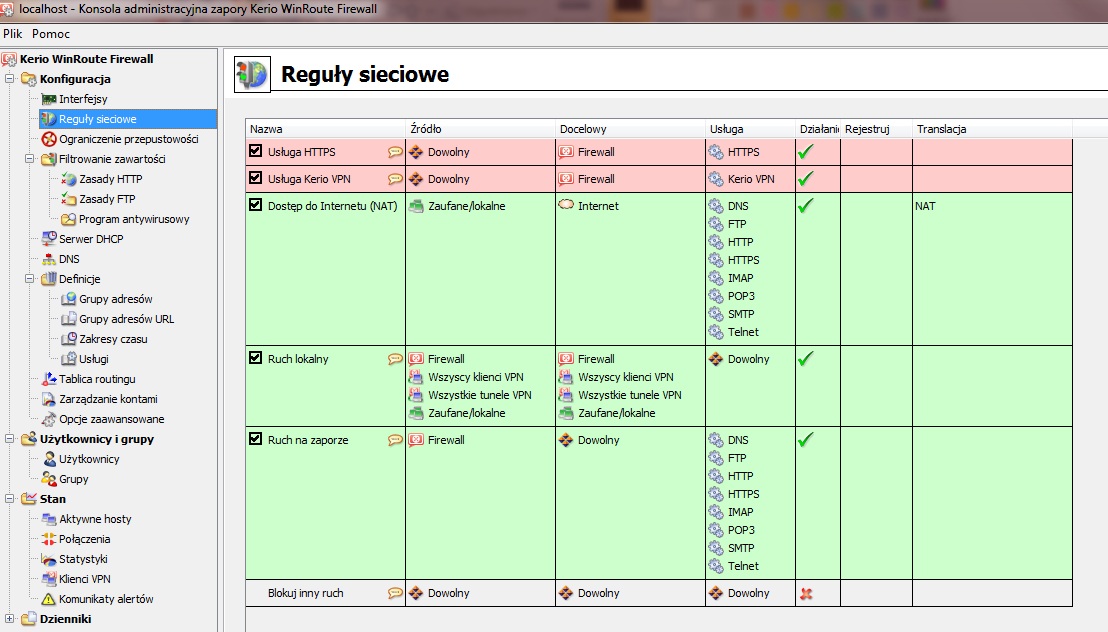Click the Komunikaty alertów warning icon
Viewport: 1108px width, 632px height.
tap(49, 599)
